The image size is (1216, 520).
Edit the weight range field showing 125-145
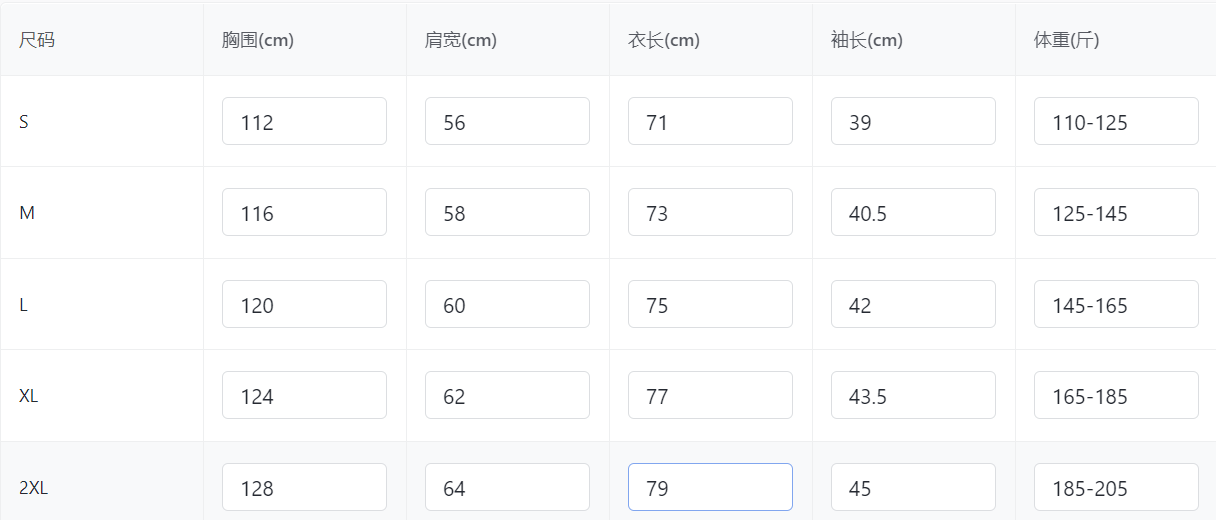pos(1116,212)
